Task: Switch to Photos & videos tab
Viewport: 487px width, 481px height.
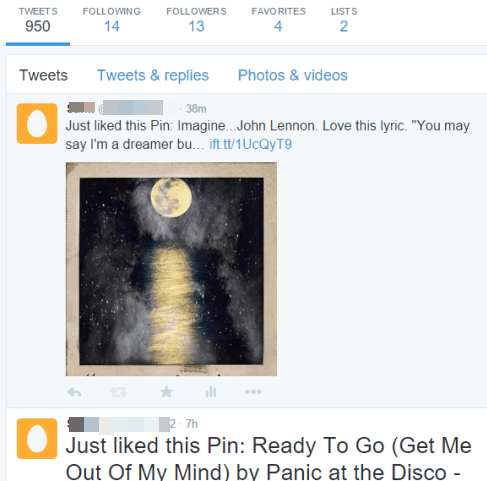Action: [x=293, y=75]
